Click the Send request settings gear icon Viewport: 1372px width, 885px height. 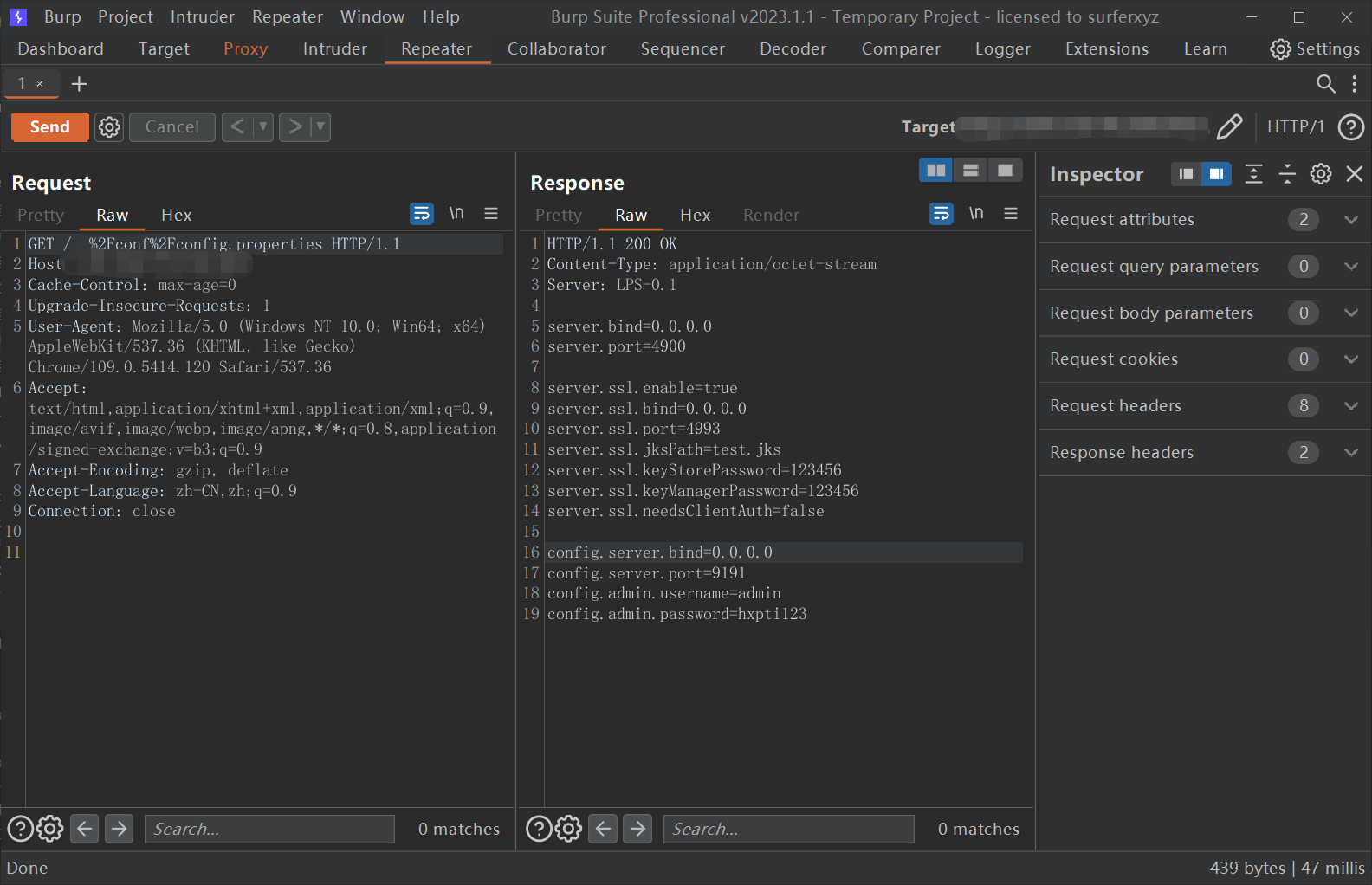109,127
